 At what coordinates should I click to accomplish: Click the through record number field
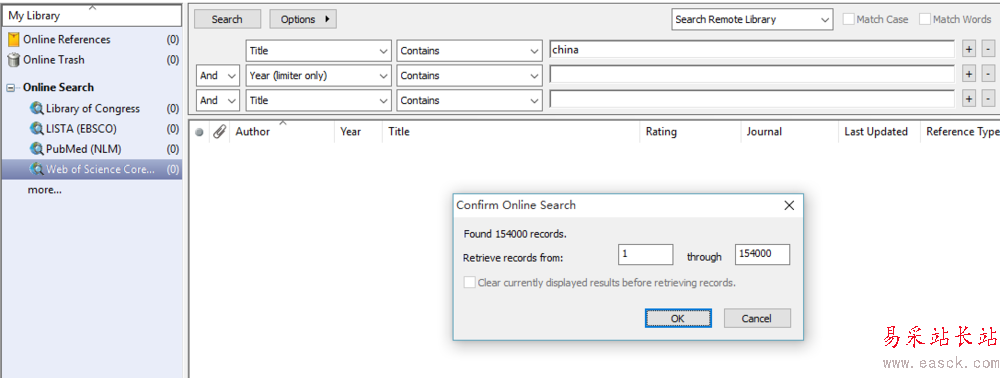(762, 254)
